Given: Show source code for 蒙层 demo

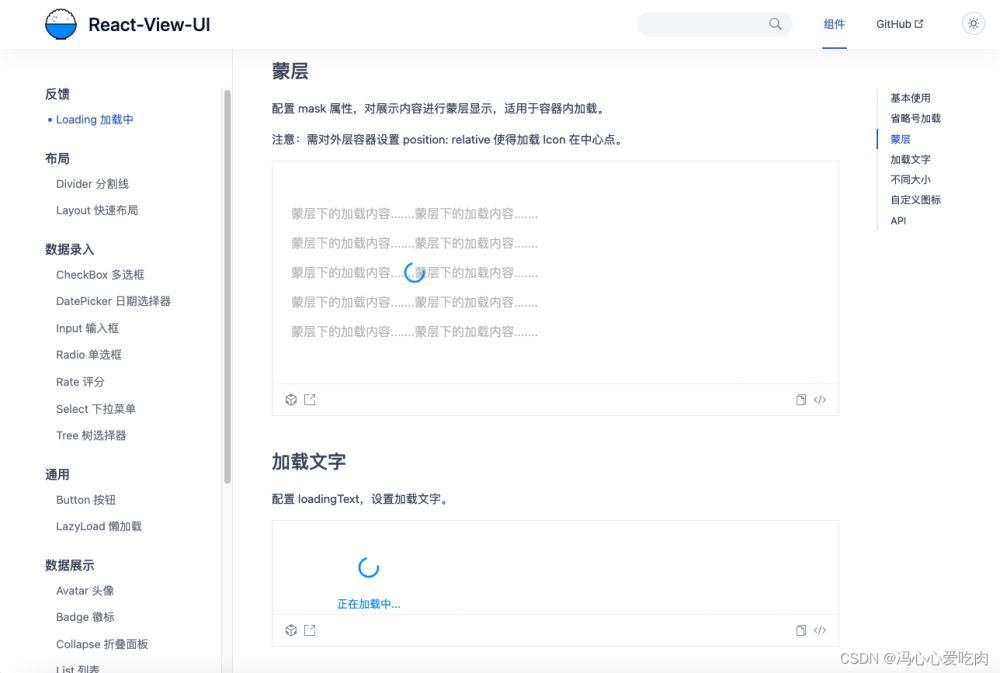Looking at the screenshot, I should pos(820,400).
